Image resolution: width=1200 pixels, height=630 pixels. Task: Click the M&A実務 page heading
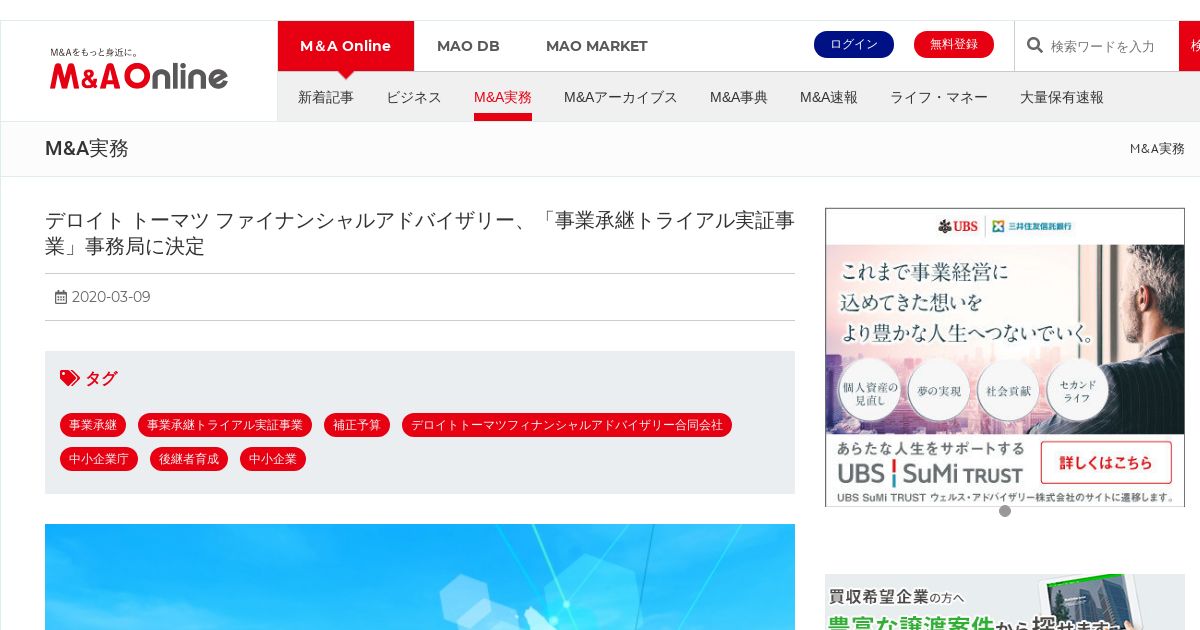[x=87, y=149]
